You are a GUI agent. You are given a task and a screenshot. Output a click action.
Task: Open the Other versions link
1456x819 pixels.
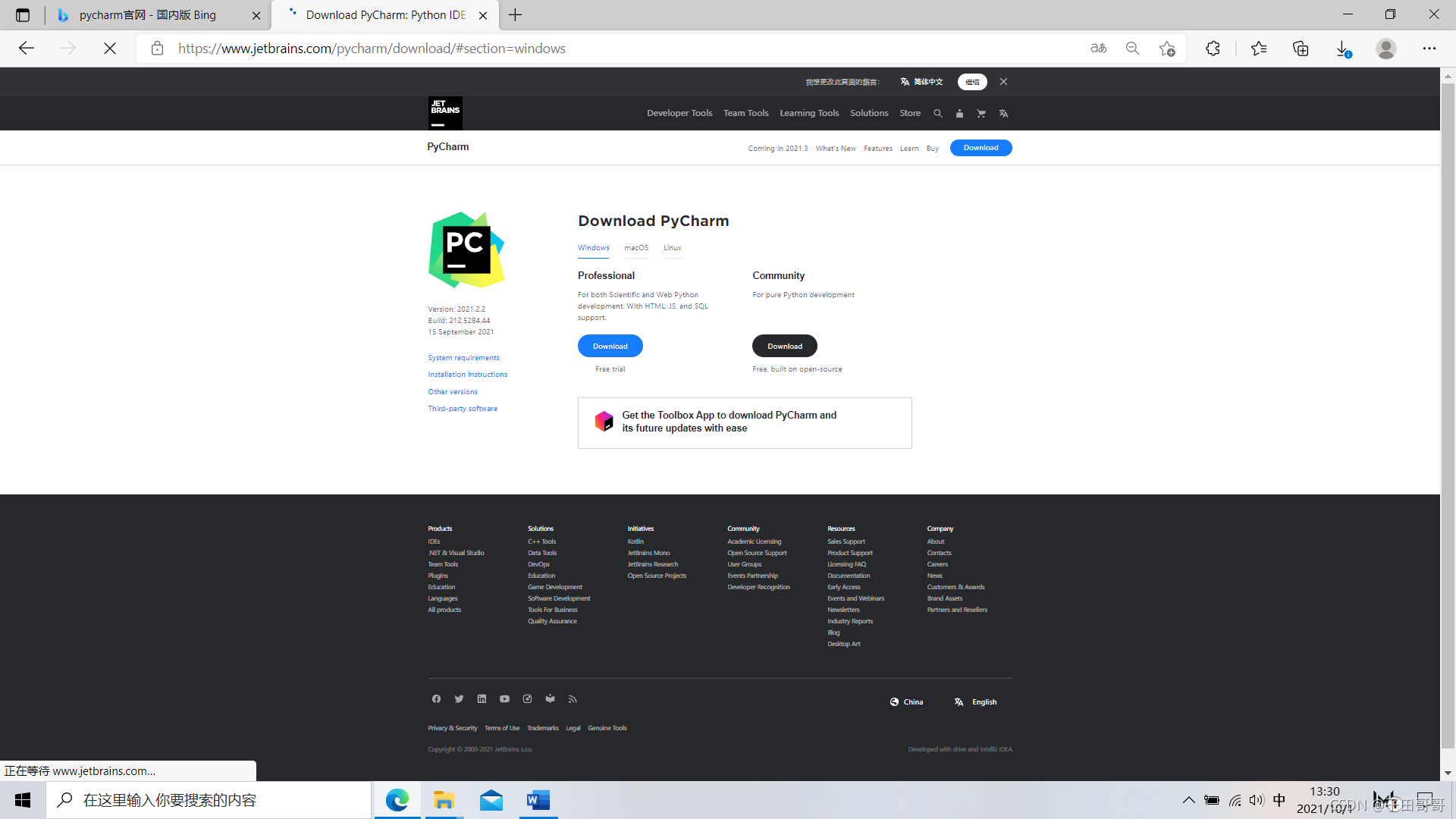pyautogui.click(x=453, y=391)
